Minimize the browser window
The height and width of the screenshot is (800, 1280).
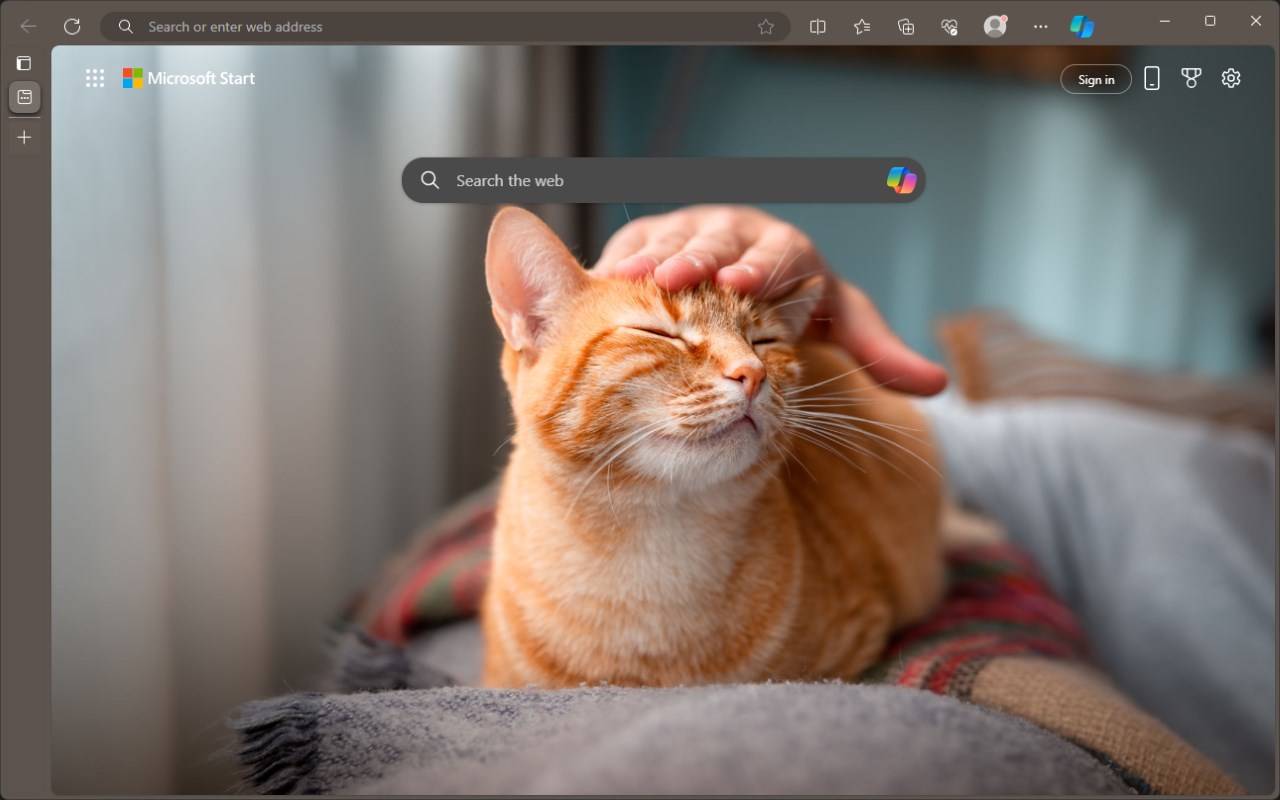point(1165,21)
